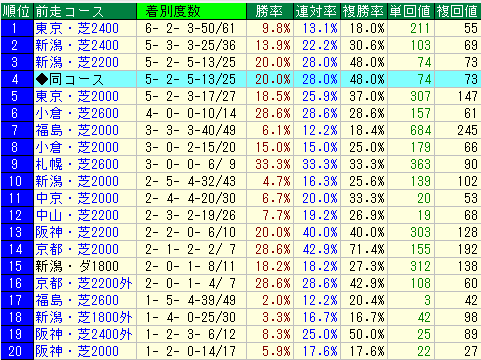Open the 新潟・芝2400 course link

[x=77, y=45]
